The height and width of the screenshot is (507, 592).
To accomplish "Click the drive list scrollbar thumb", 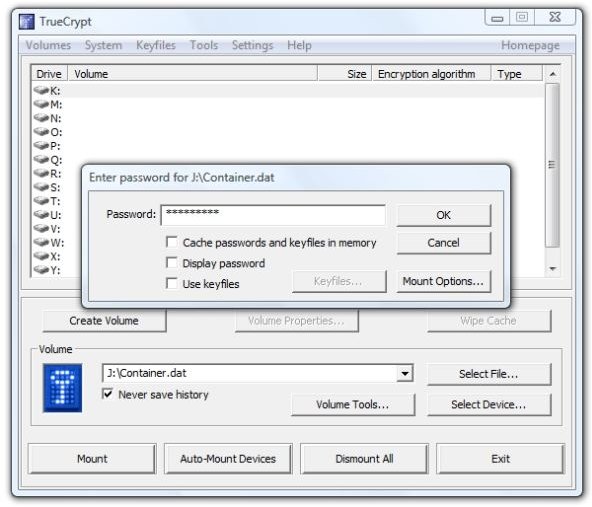I will [552, 165].
